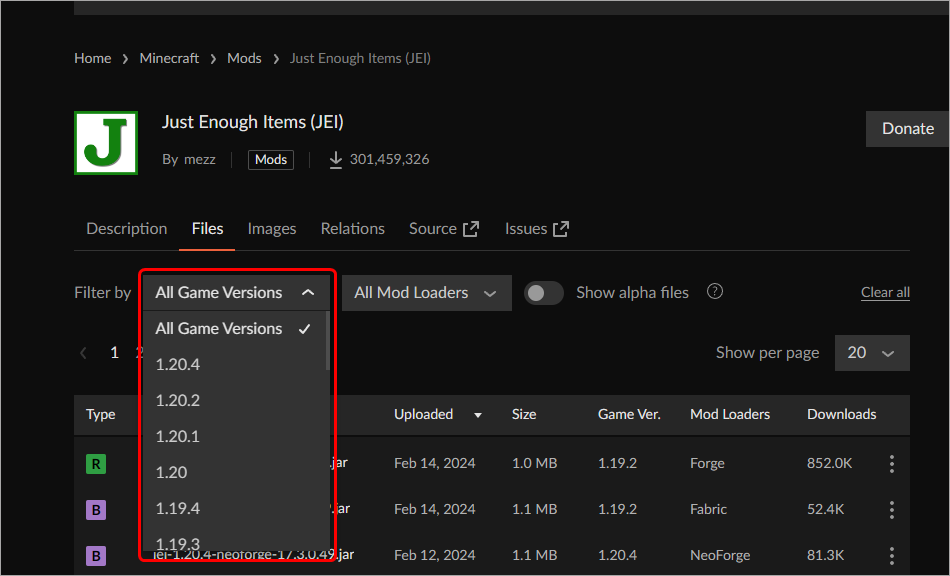Go to the Home breadcrumb
Screen dimensions: 950x576
93,58
